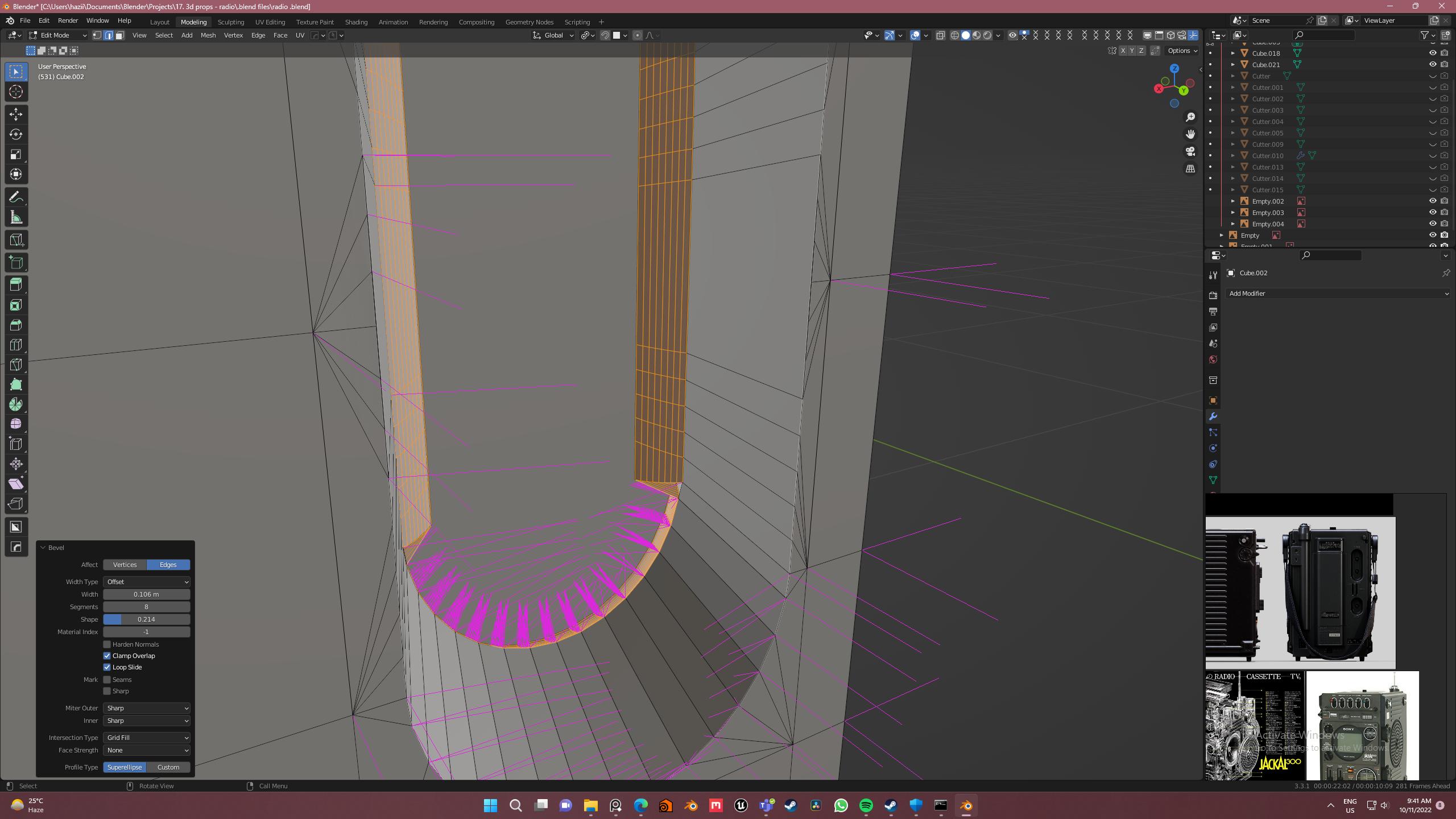Set Affect to Edges
Screen dimensions: 1456x819
(x=168, y=565)
